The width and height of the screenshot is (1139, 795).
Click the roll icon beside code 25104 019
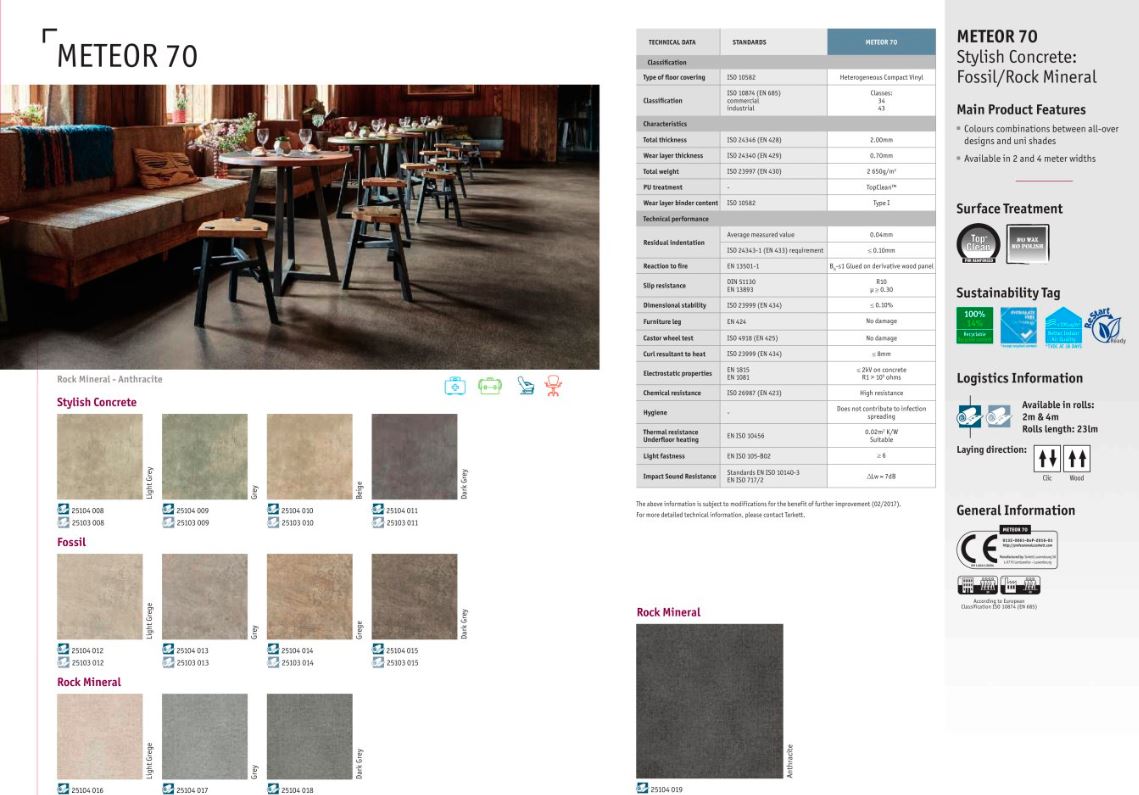[x=642, y=788]
